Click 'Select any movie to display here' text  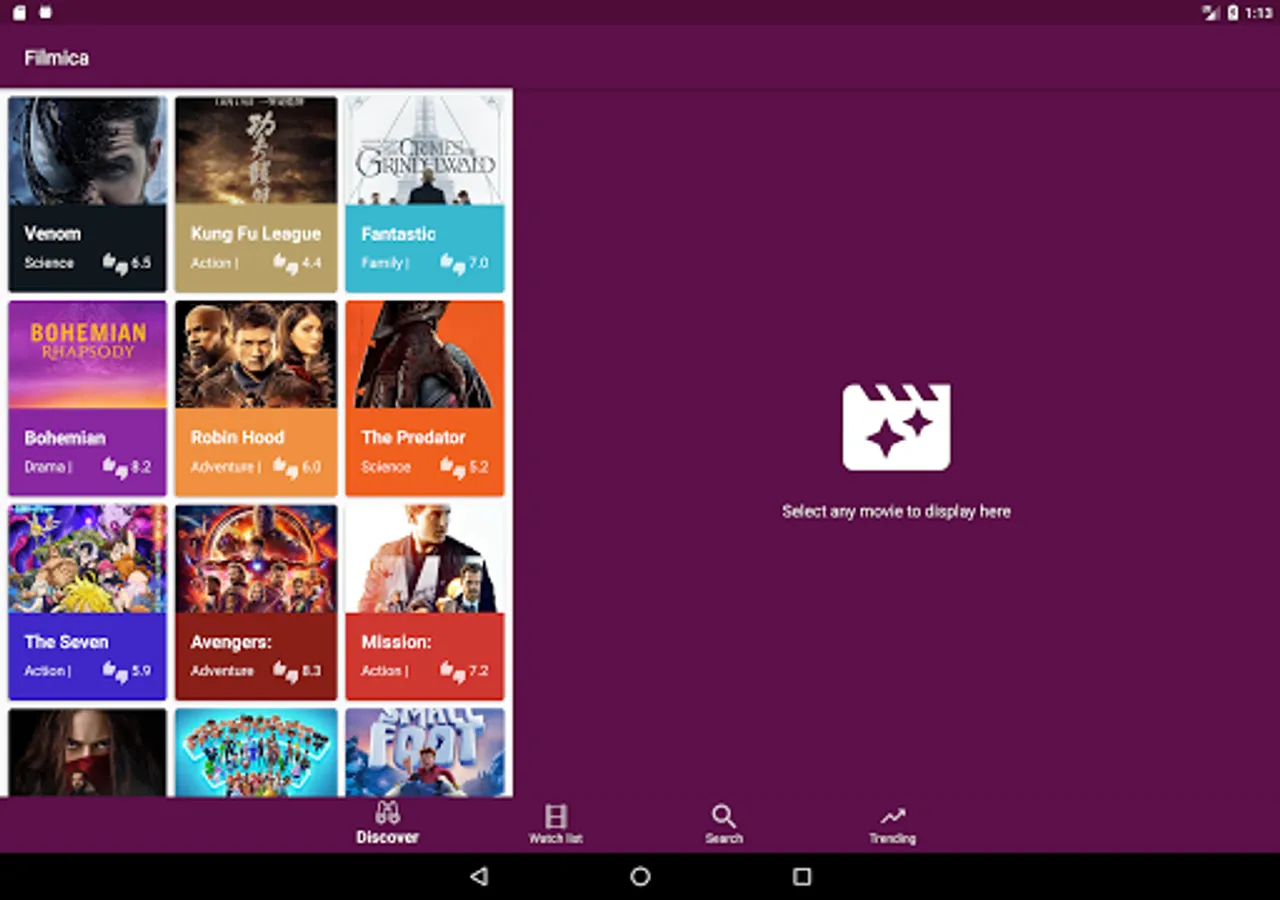tap(896, 511)
